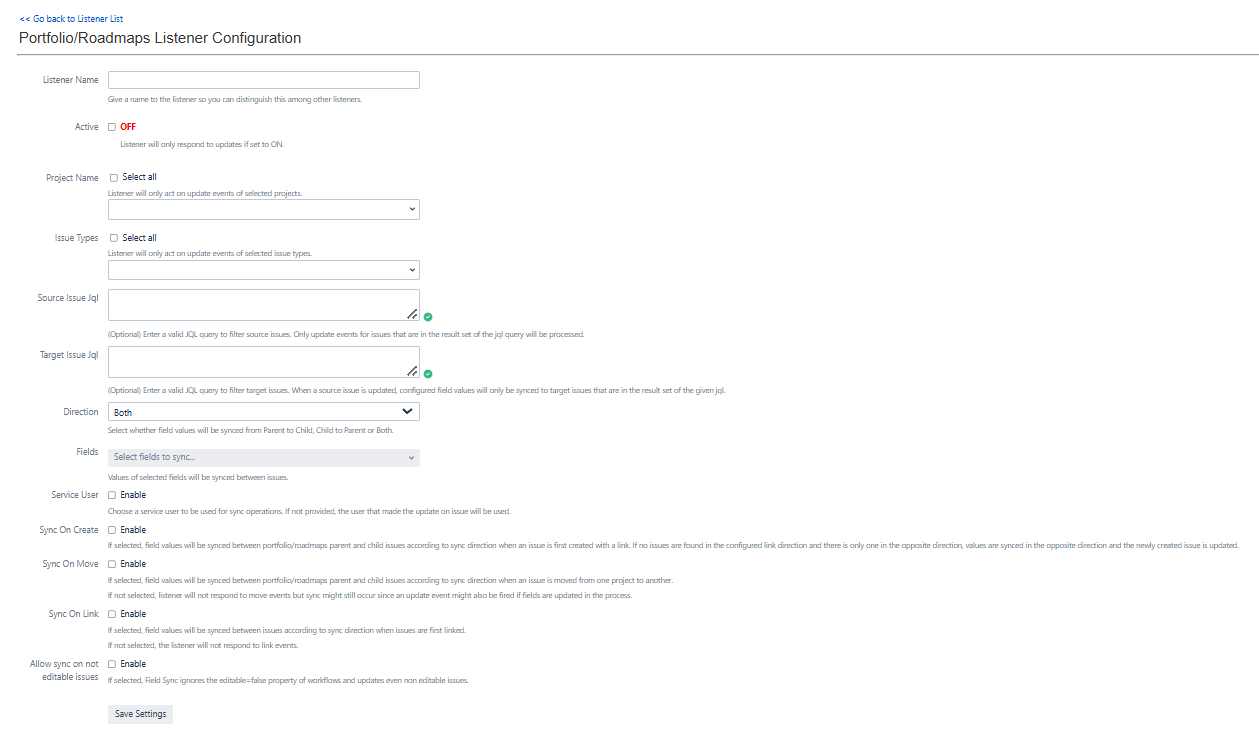Open the Select fields to sync dropdown
The image size is (1259, 731).
pyautogui.click(x=263, y=458)
